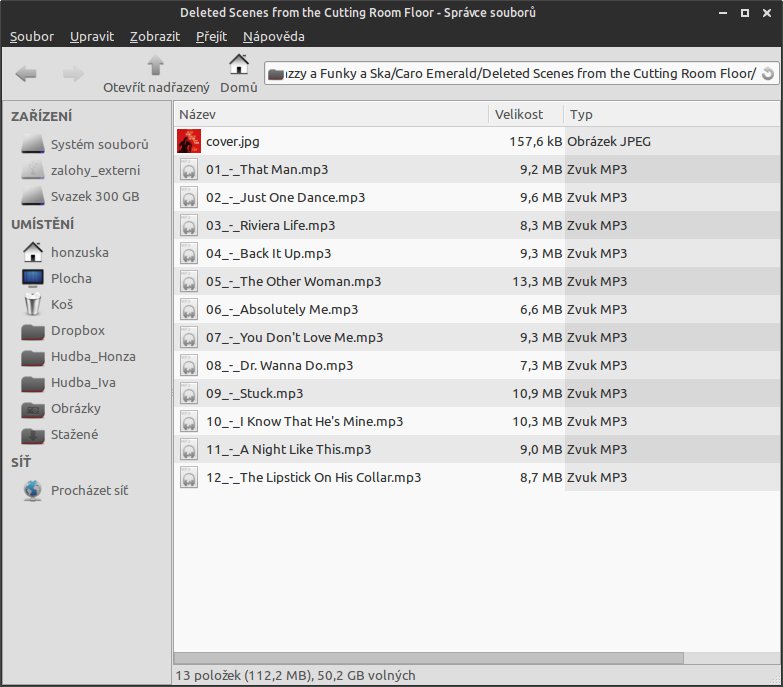Go back with the left arrow icon

(26, 74)
